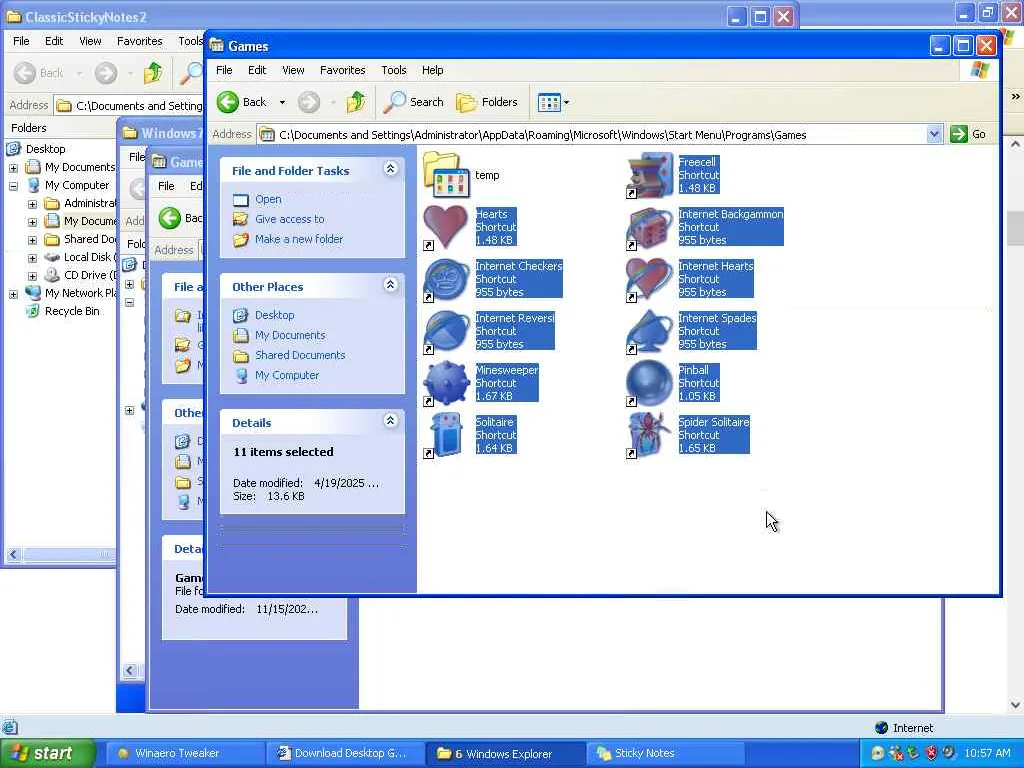Screen dimensions: 1024x768
Task: Select Desktop in the Folders tree
Action: tap(45, 149)
